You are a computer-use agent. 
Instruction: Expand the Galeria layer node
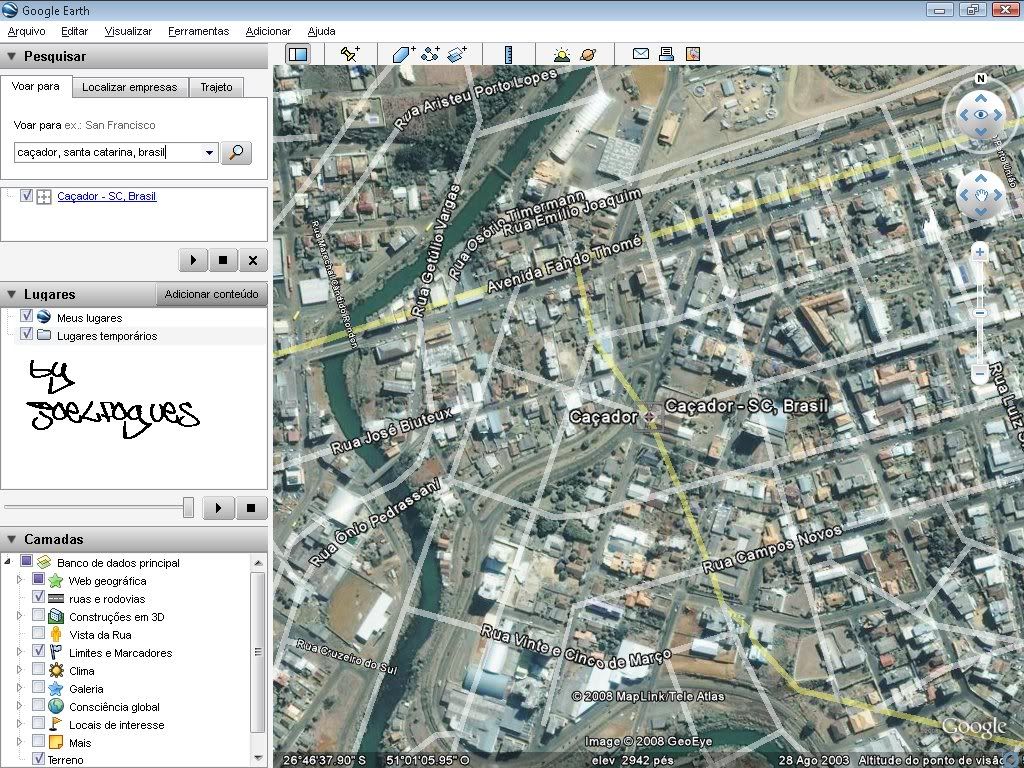20,687
